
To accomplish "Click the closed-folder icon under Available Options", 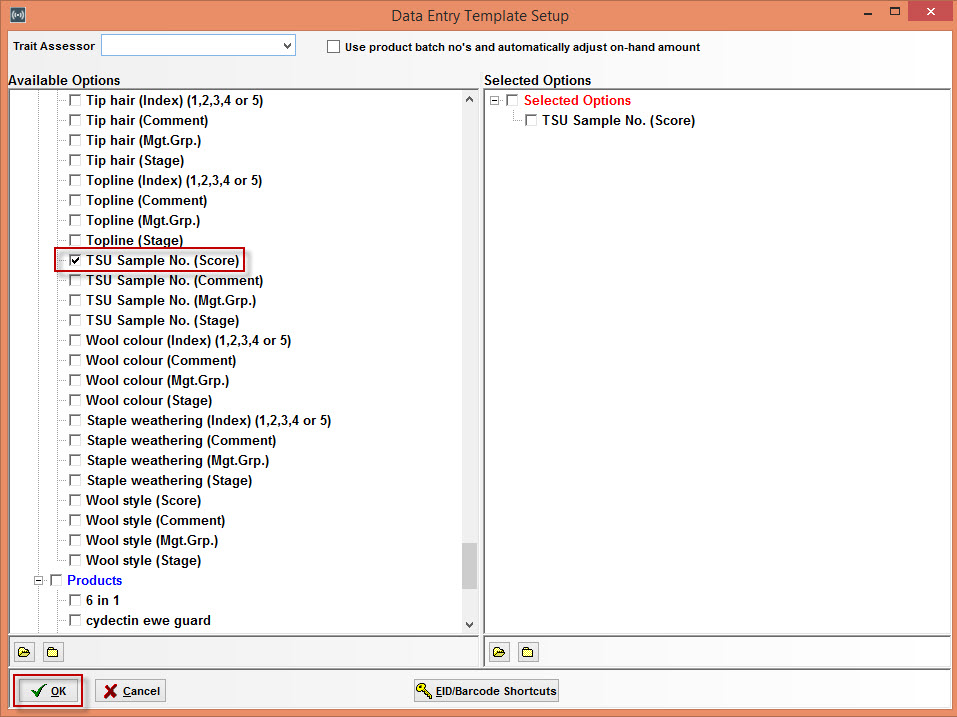I will (52, 652).
